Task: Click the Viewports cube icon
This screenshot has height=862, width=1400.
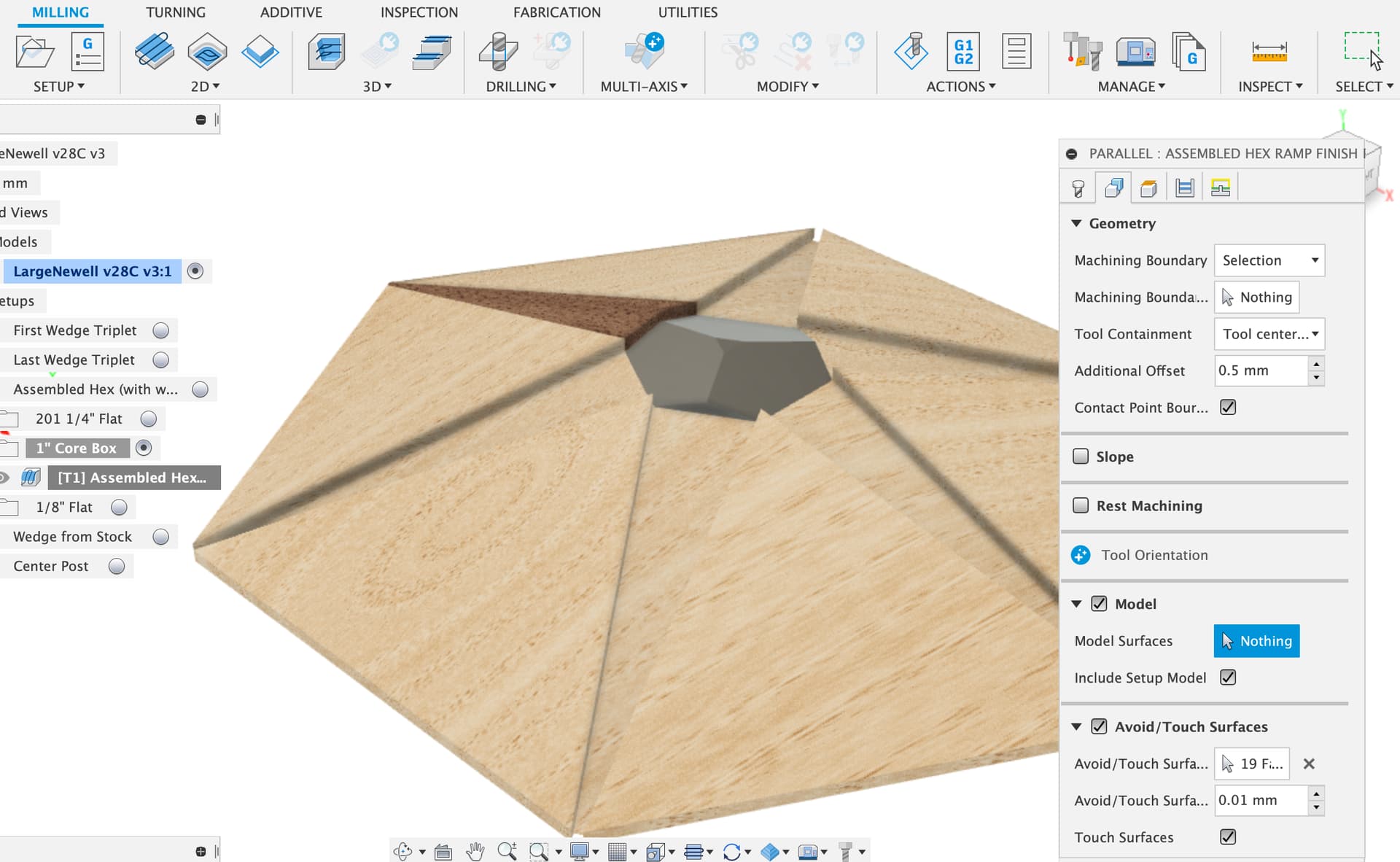Action: coord(656,851)
